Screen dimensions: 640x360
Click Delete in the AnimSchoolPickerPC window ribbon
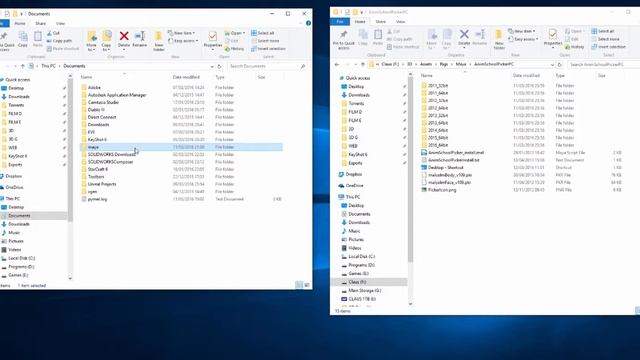click(x=464, y=38)
